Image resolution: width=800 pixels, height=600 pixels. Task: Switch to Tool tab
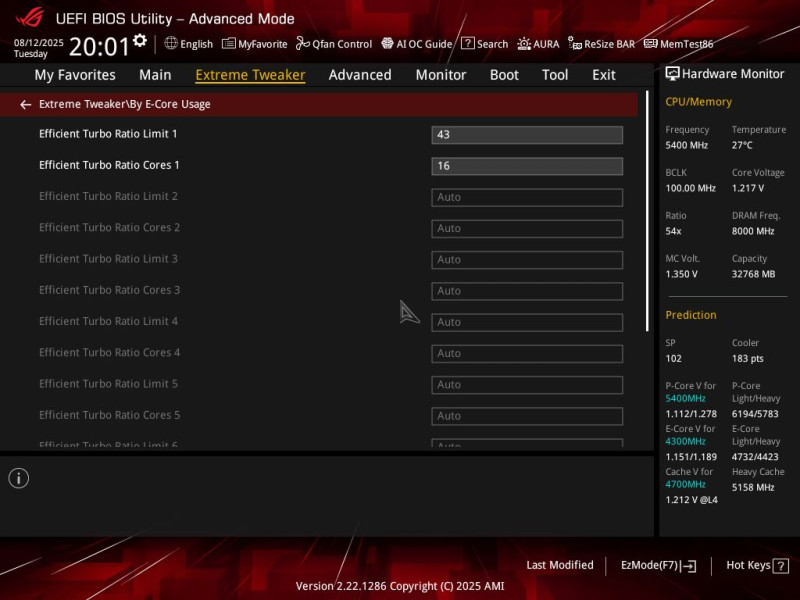coord(555,75)
